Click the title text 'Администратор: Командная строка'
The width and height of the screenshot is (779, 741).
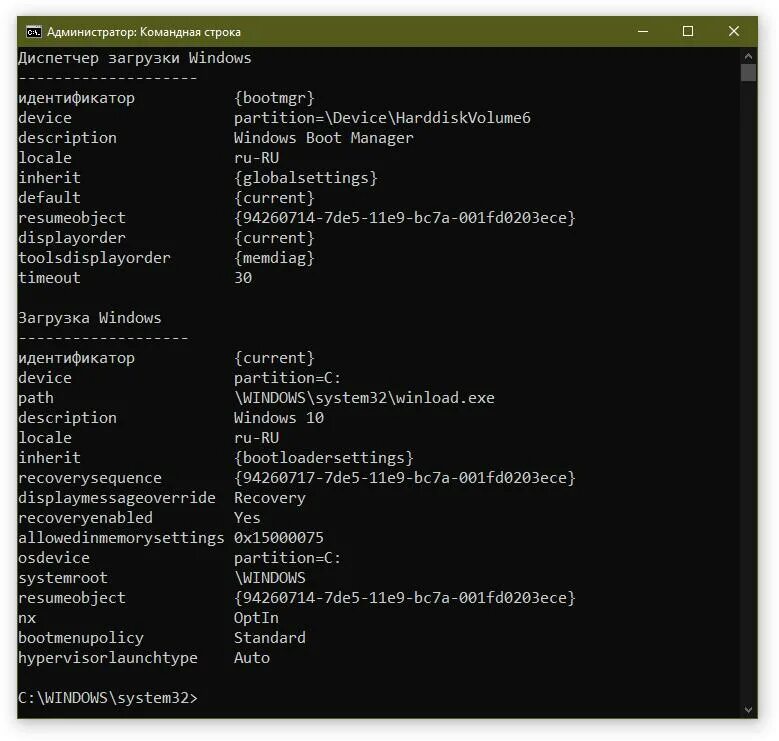click(x=144, y=32)
